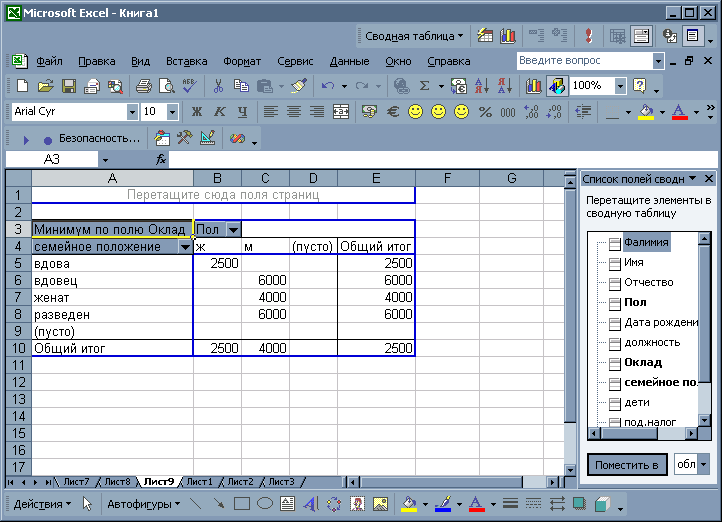The height and width of the screenshot is (522, 722).
Task: Open Chart Wizard on standard toolbar
Action: (x=534, y=86)
